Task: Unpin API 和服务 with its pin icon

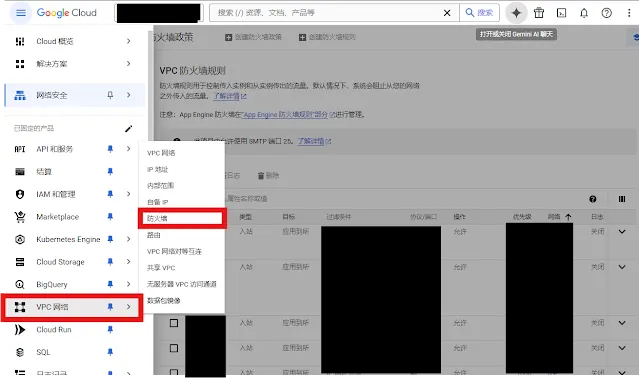Action: (110, 149)
